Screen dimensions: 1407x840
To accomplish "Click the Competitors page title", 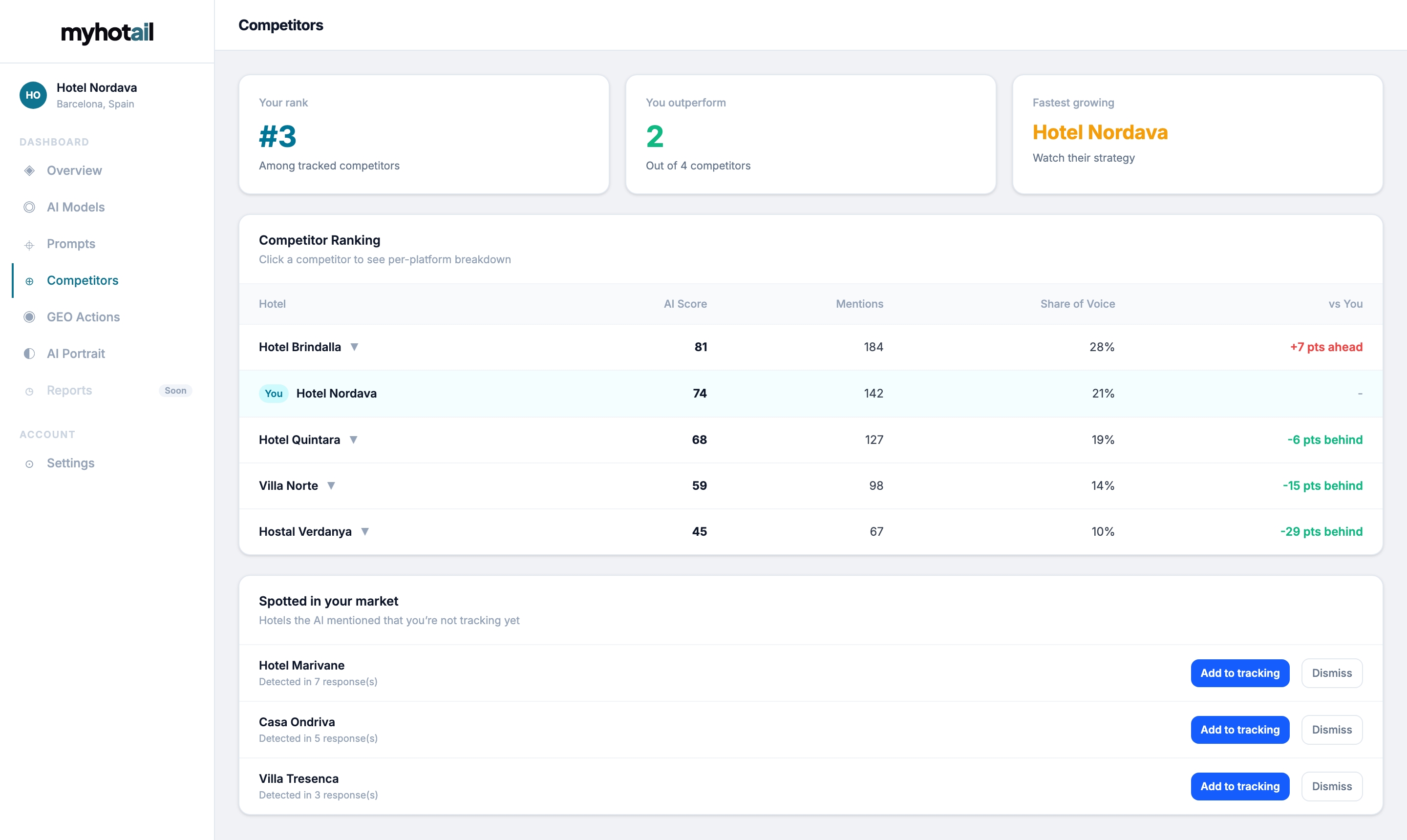I will [281, 25].
